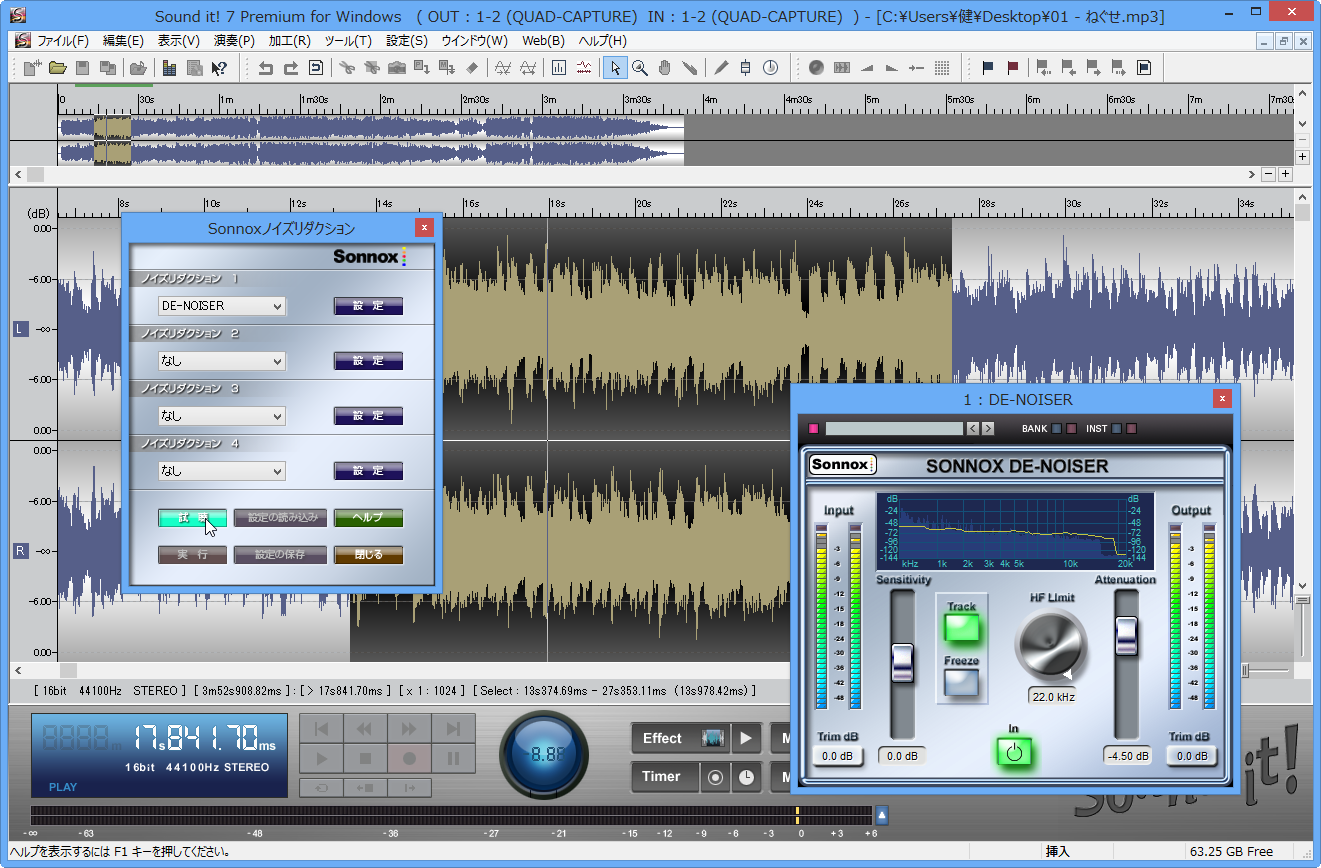The height and width of the screenshot is (868, 1321).
Task: Click the 実行 execute button
Action: (193, 554)
